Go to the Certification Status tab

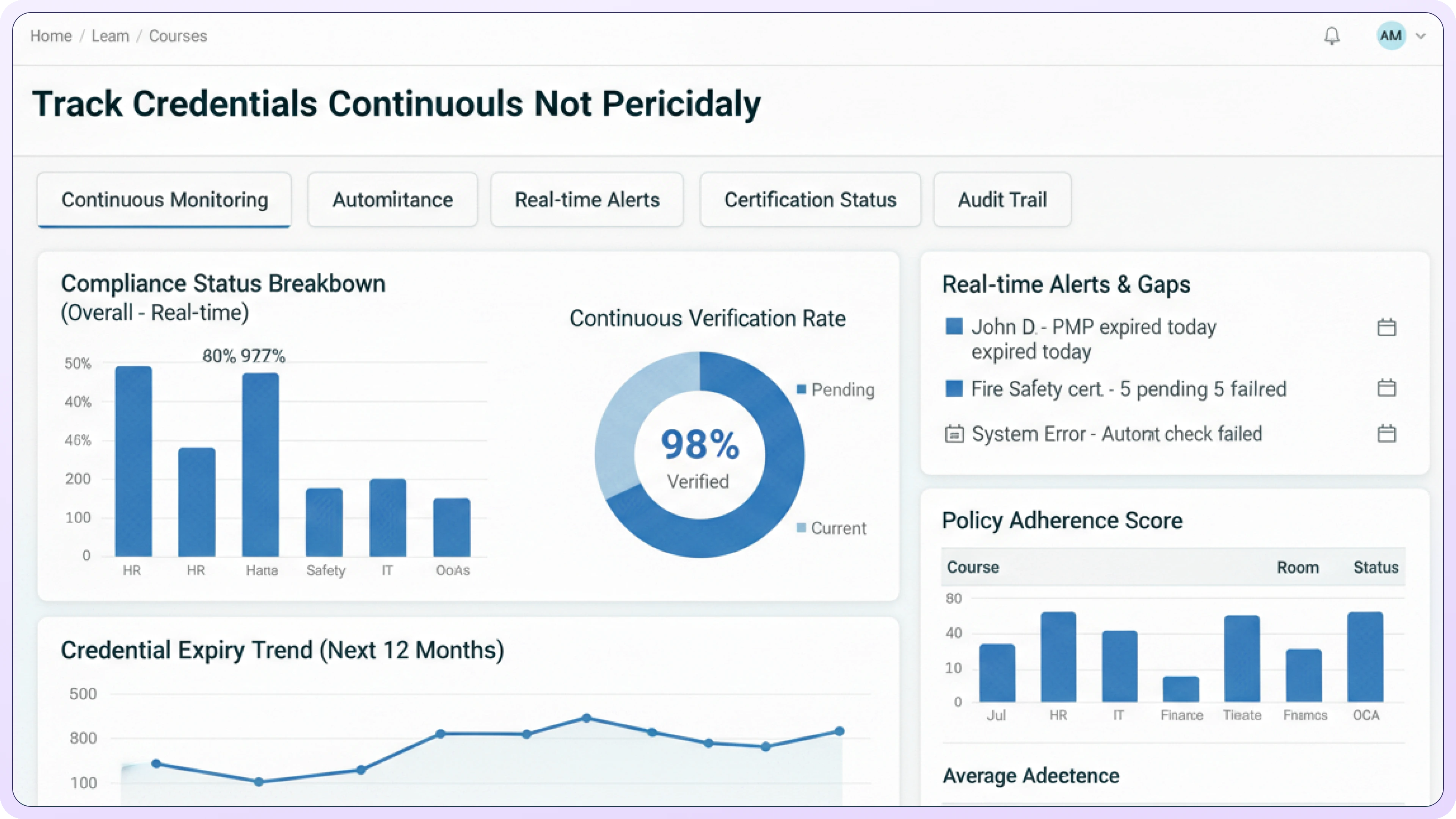click(x=810, y=200)
